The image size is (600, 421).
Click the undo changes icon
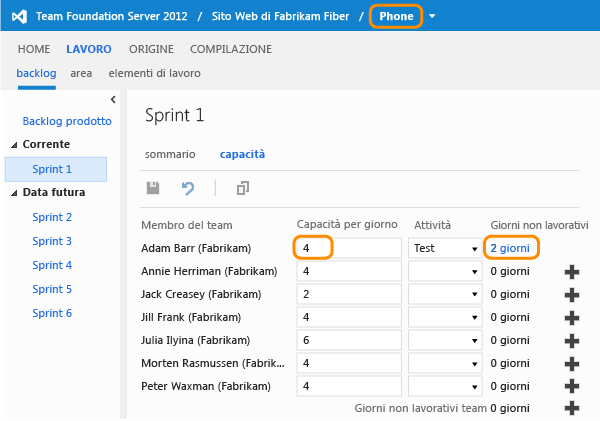(188, 188)
